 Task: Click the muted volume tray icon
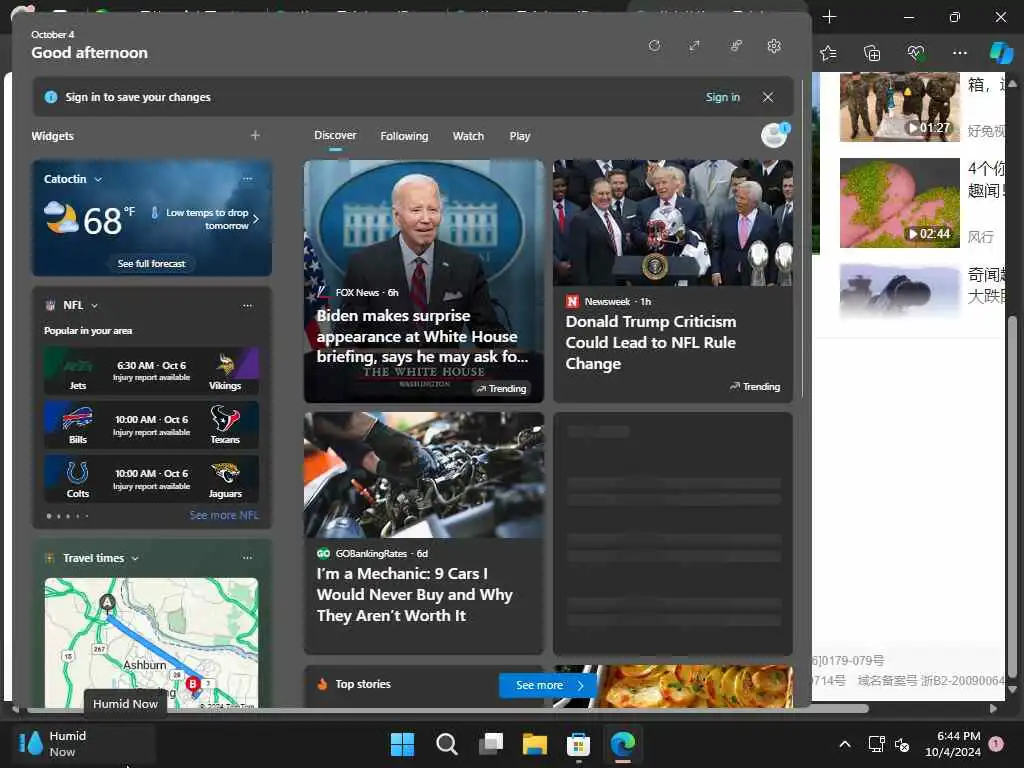click(902, 744)
